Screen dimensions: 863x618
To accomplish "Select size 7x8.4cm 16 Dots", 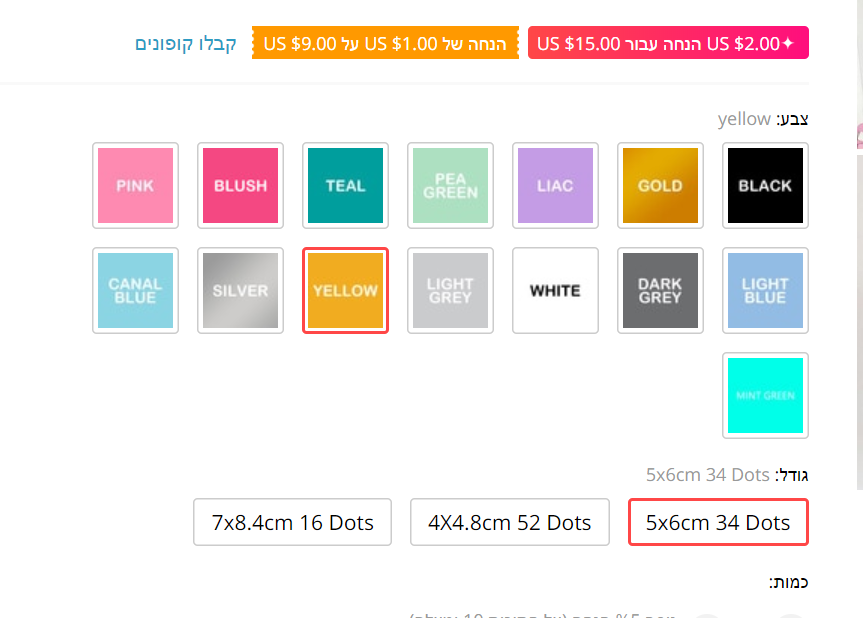I will (293, 522).
